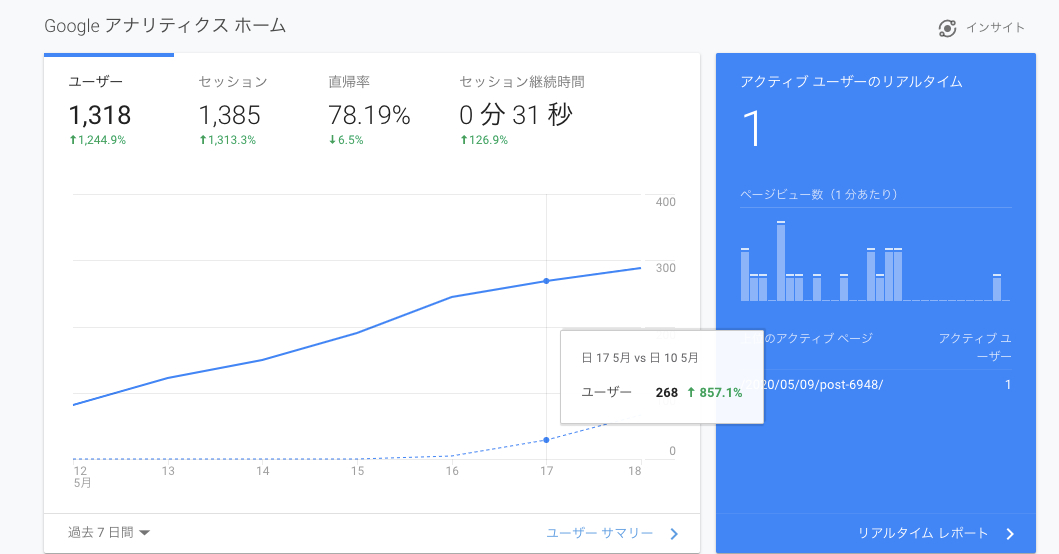Click the x-axis label 14
1059x554 pixels.
point(263,471)
